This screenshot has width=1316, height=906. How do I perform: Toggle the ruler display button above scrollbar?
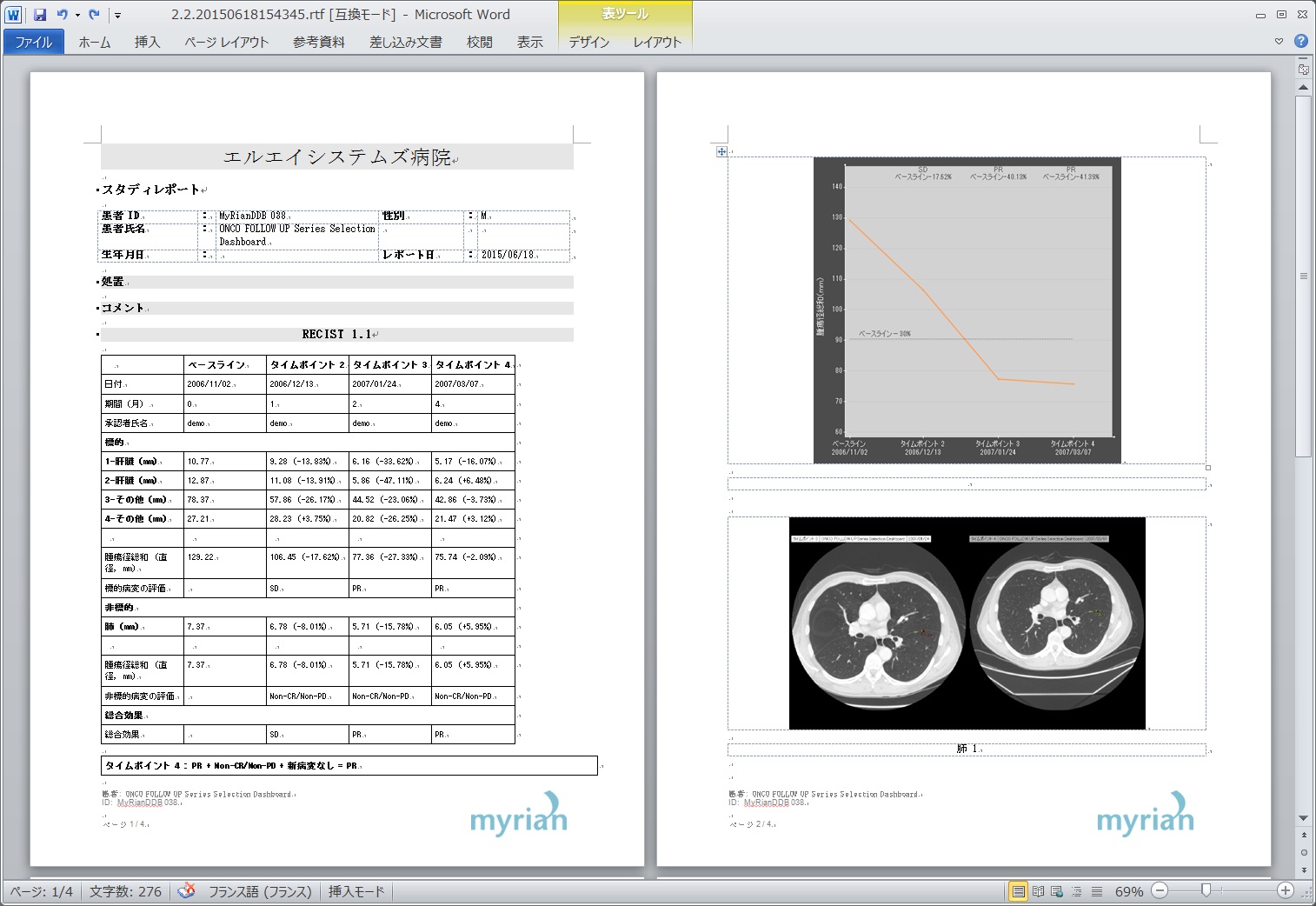pyautogui.click(x=1303, y=69)
